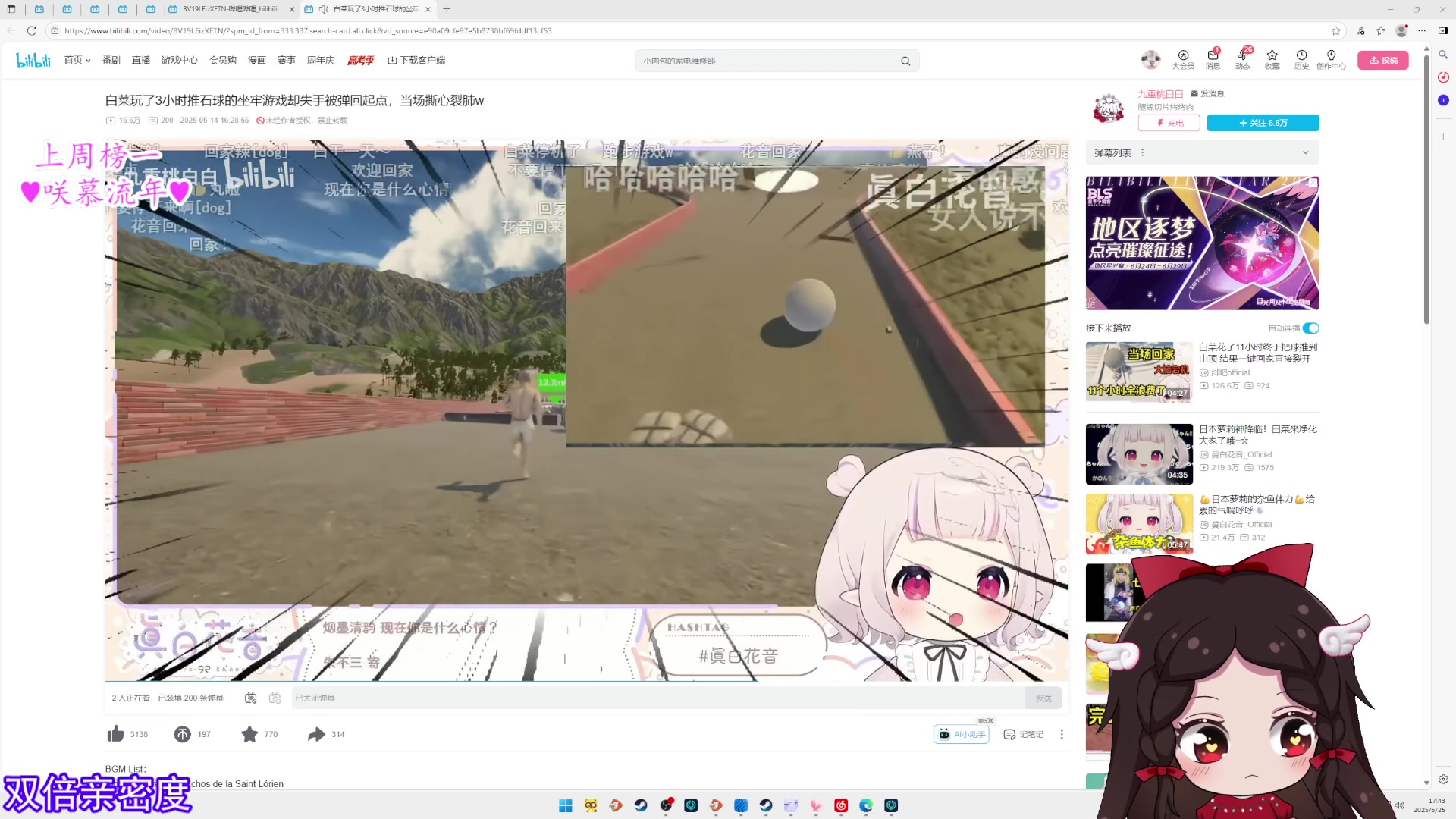Favorite the video with the star icon

pyautogui.click(x=249, y=734)
